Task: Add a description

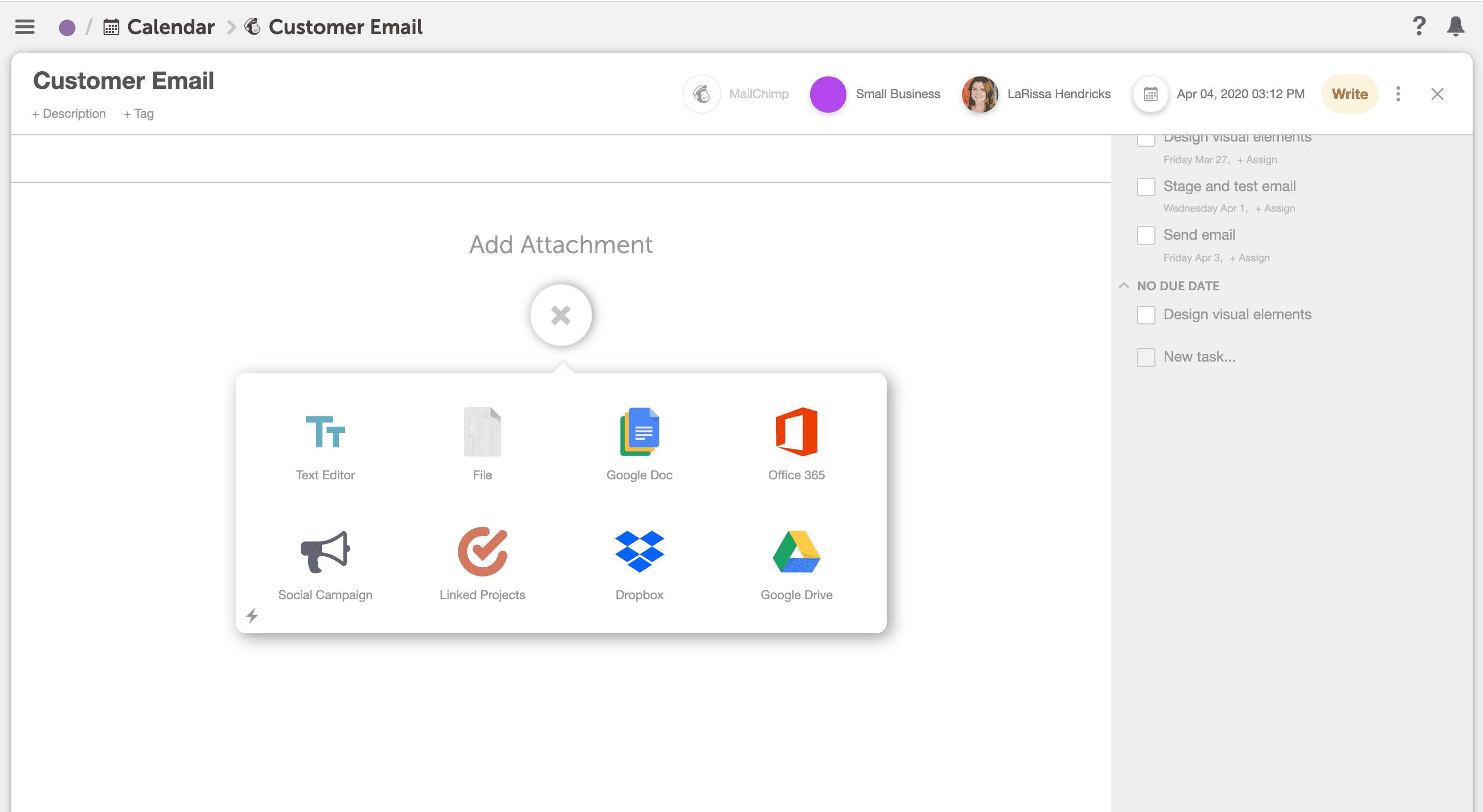Action: (69, 114)
